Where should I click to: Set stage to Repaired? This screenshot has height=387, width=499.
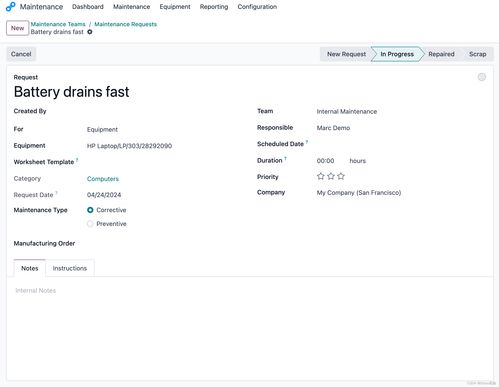(441, 54)
